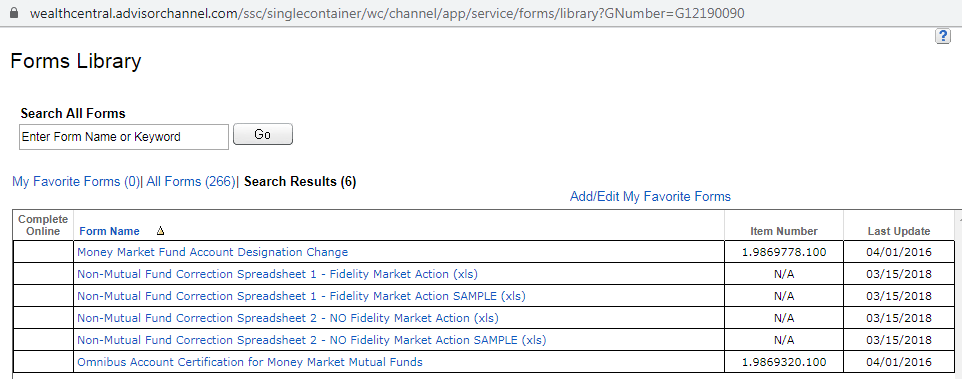Click the sort triangle beside Form Name
This screenshot has width=962, height=379.
click(x=161, y=231)
